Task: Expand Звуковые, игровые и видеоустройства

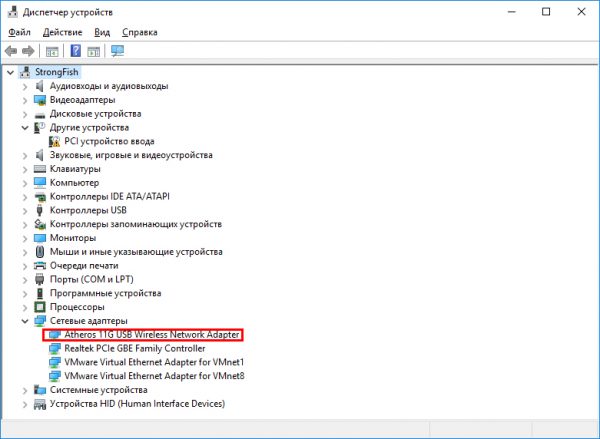Action: click(25, 155)
